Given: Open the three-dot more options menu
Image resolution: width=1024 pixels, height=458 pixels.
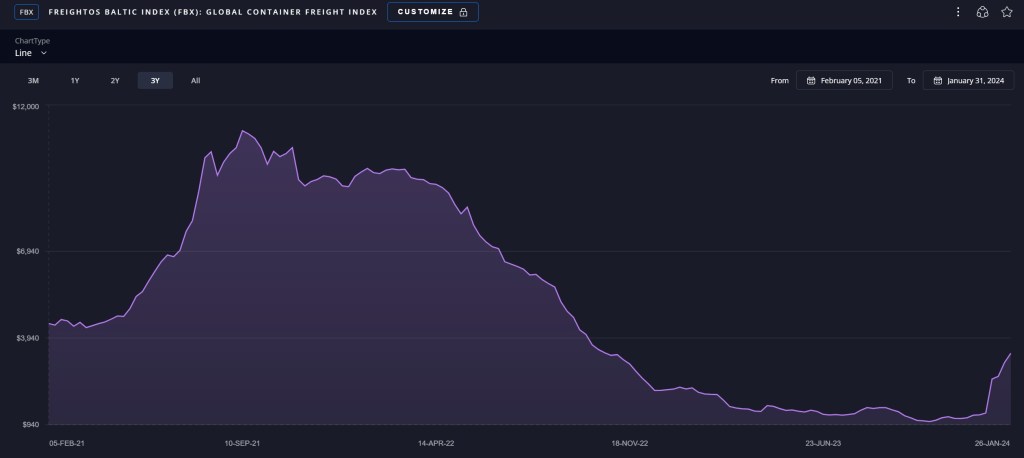Looking at the screenshot, I should click(x=958, y=12).
